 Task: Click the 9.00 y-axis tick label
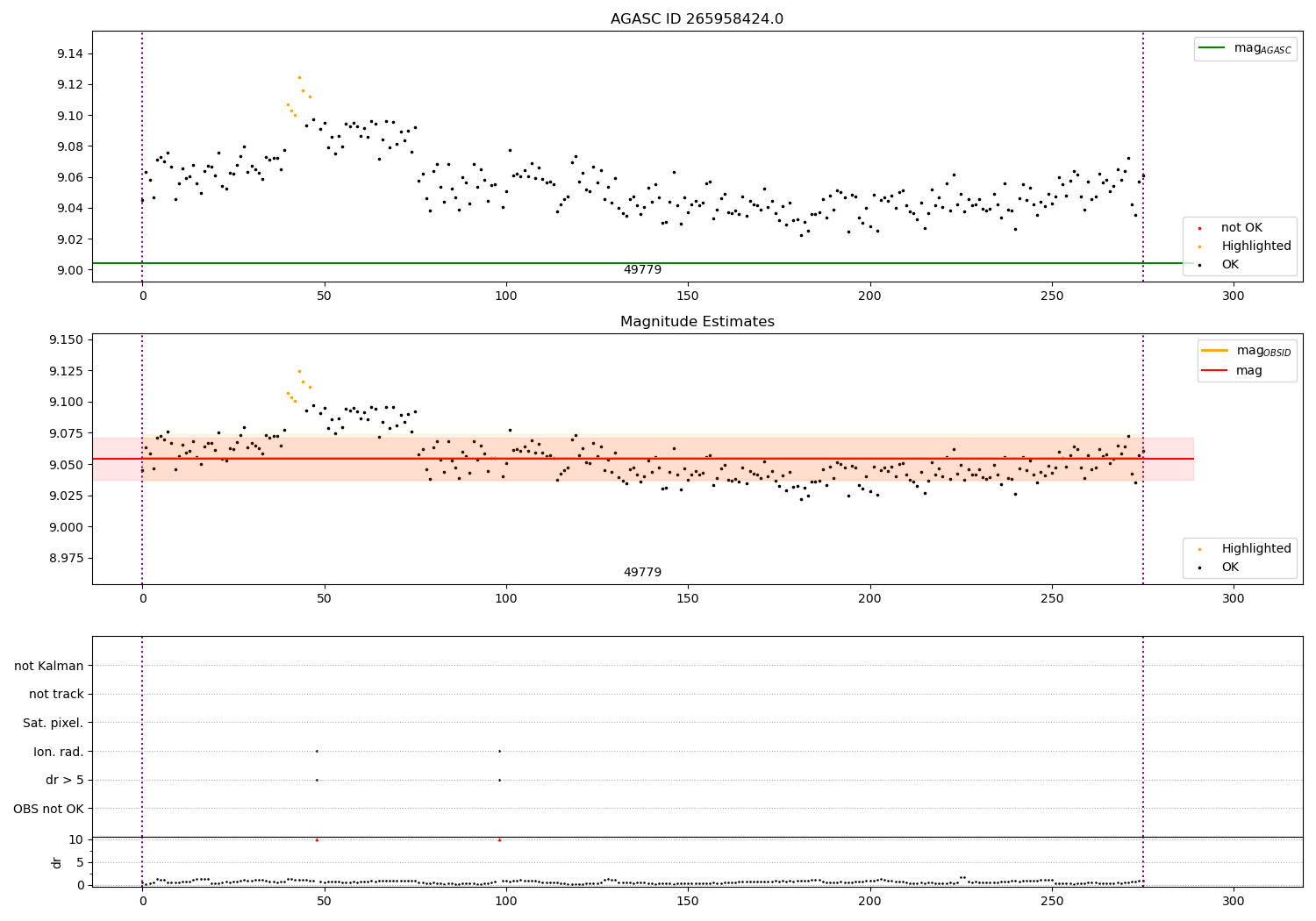(69, 270)
